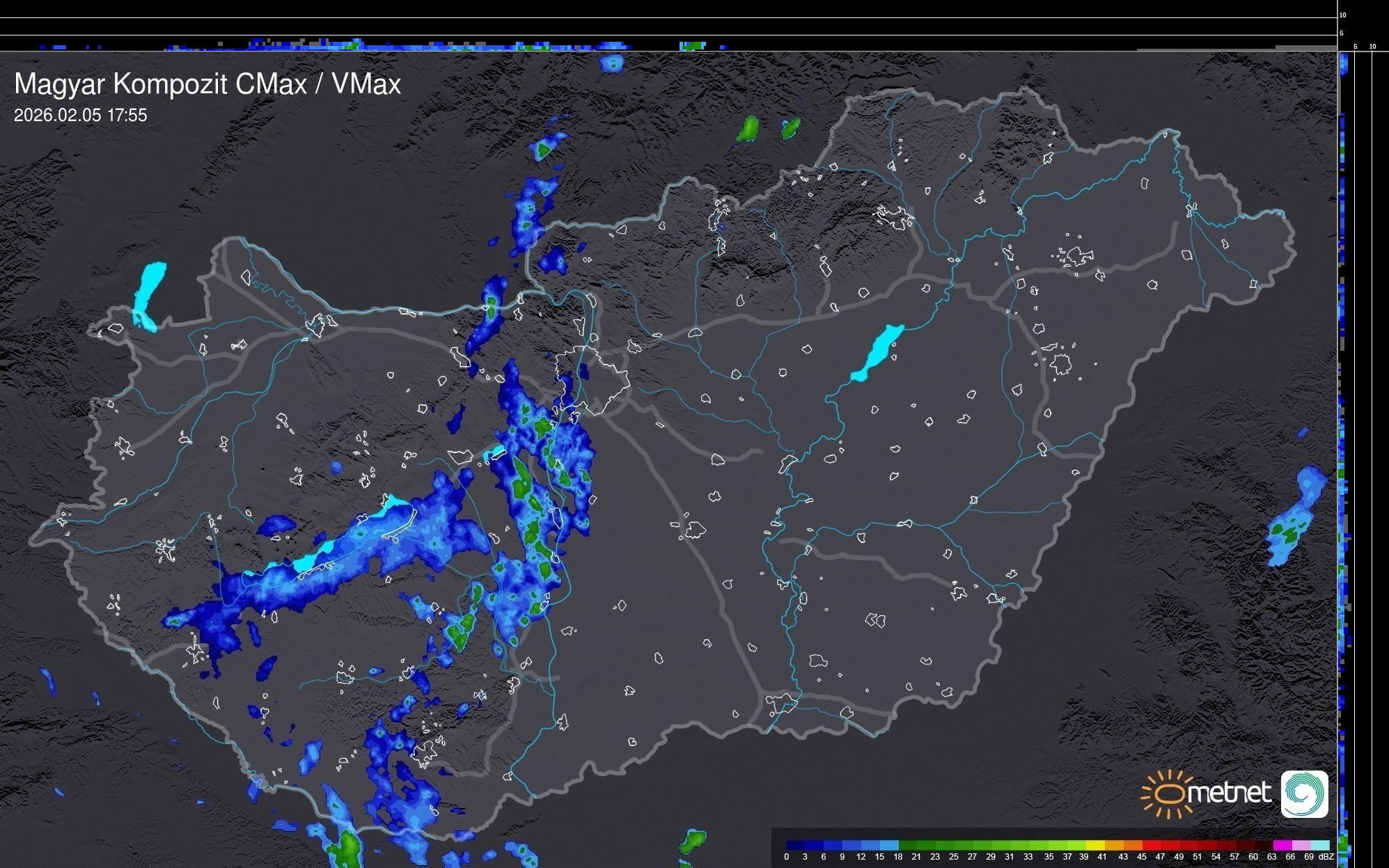
Task: Click the magenta 63 dBZ legend swatch
Action: 1282,845
